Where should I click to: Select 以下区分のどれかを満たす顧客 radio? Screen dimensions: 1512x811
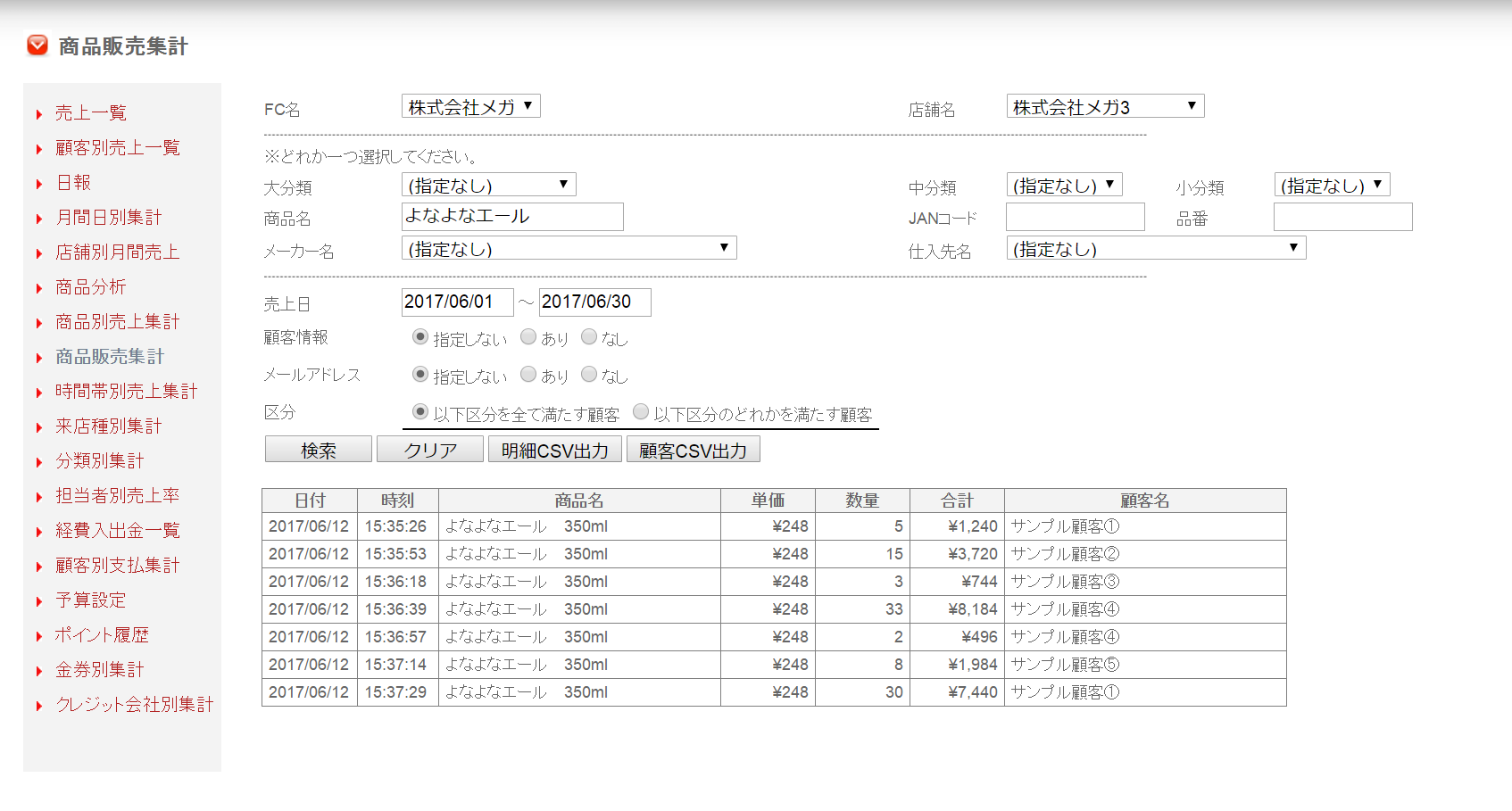[641, 411]
